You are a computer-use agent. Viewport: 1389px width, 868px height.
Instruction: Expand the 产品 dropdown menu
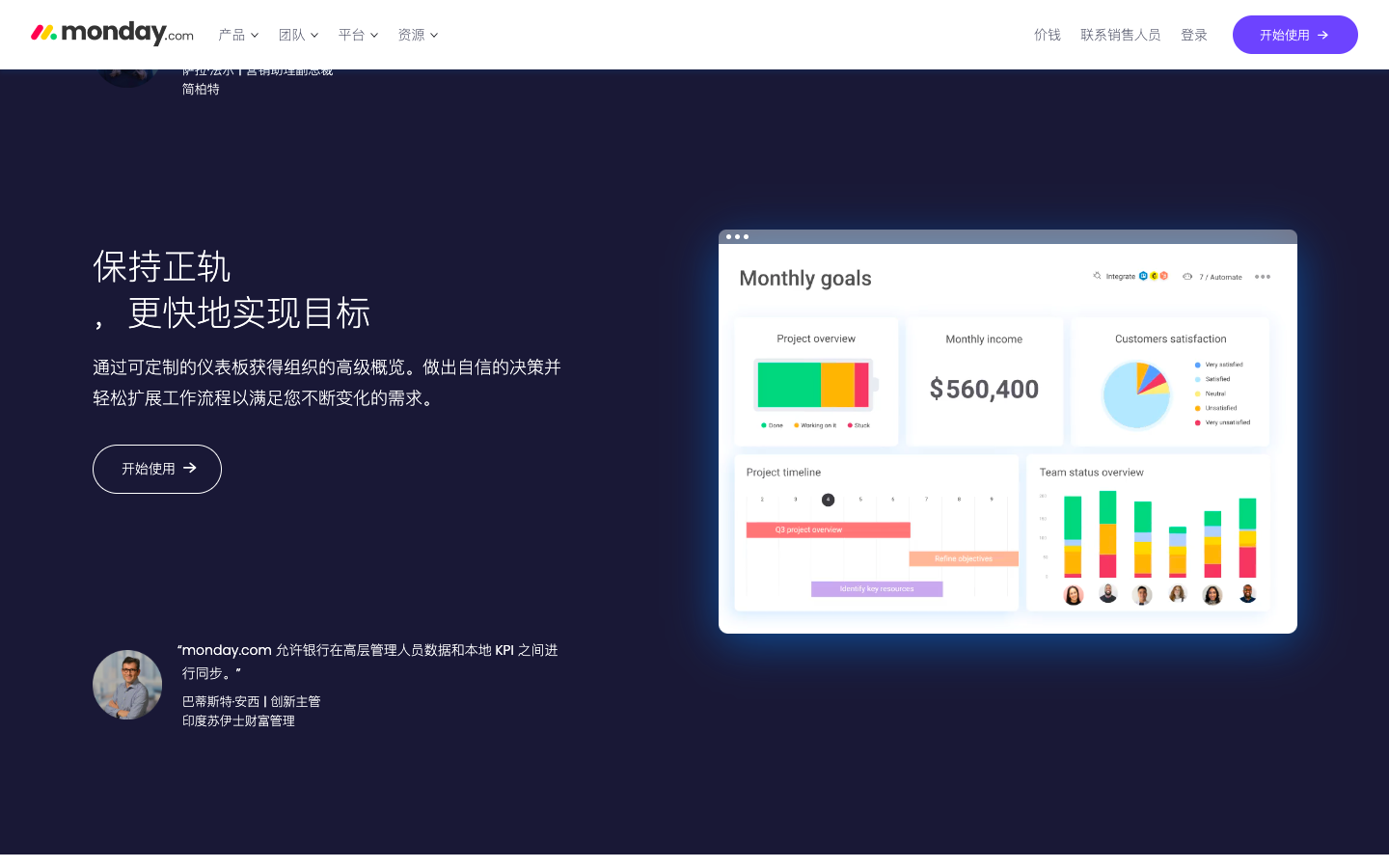tap(238, 35)
